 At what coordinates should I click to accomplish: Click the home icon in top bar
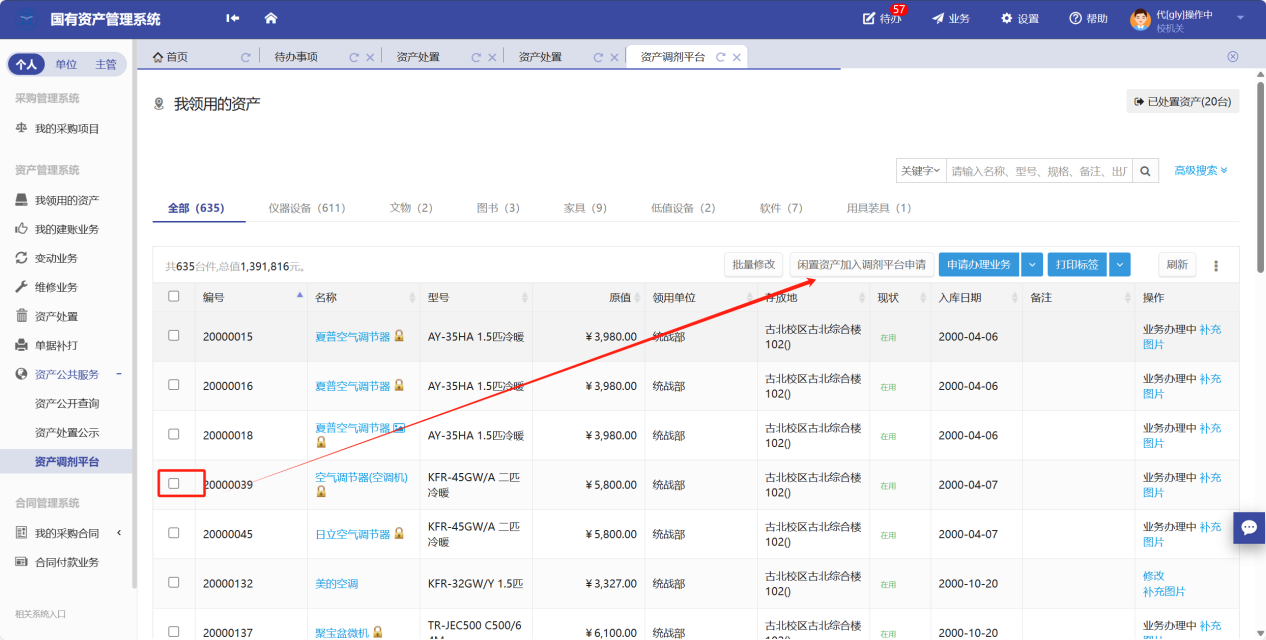click(270, 19)
